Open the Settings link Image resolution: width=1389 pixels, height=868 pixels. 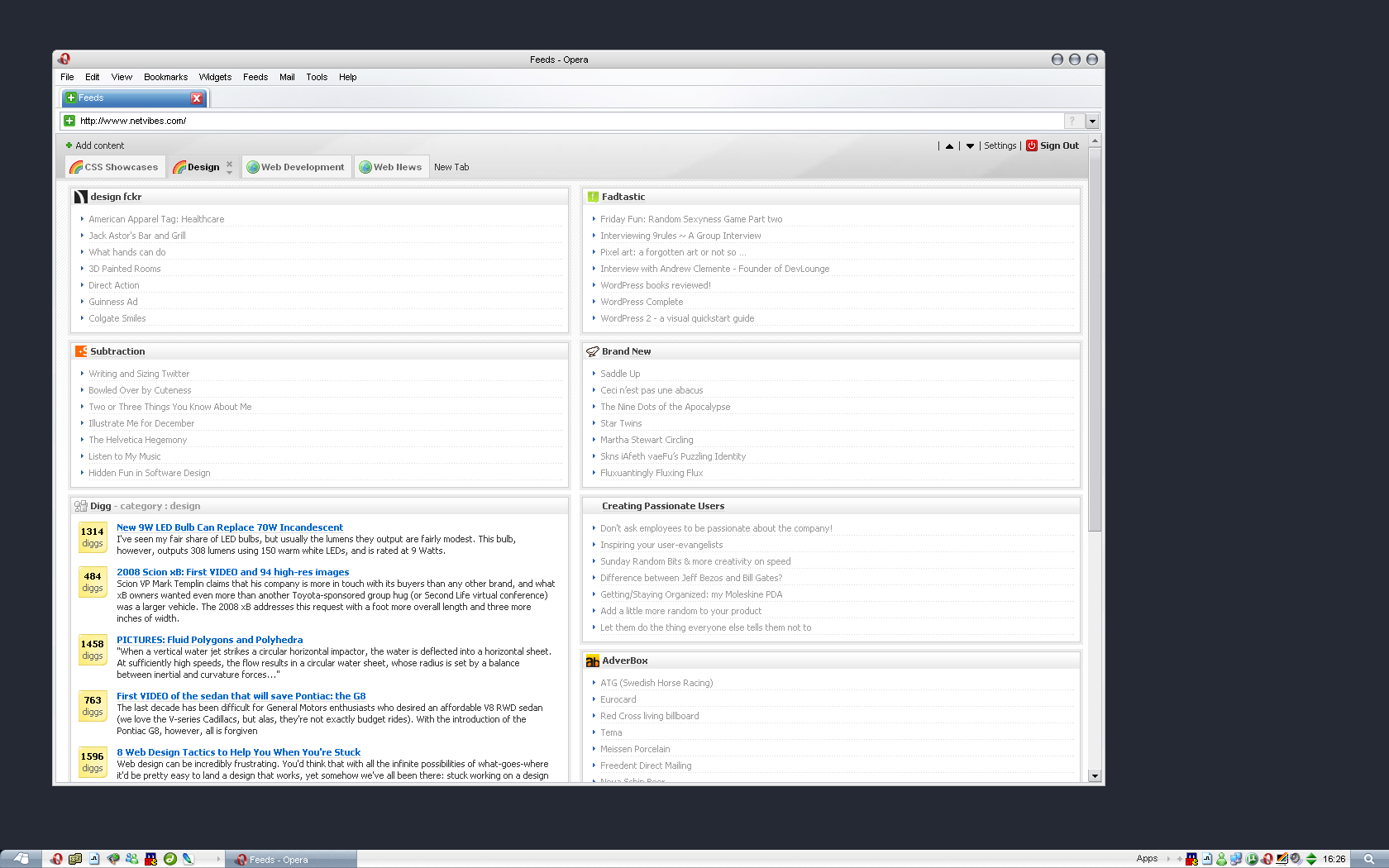[x=1000, y=145]
